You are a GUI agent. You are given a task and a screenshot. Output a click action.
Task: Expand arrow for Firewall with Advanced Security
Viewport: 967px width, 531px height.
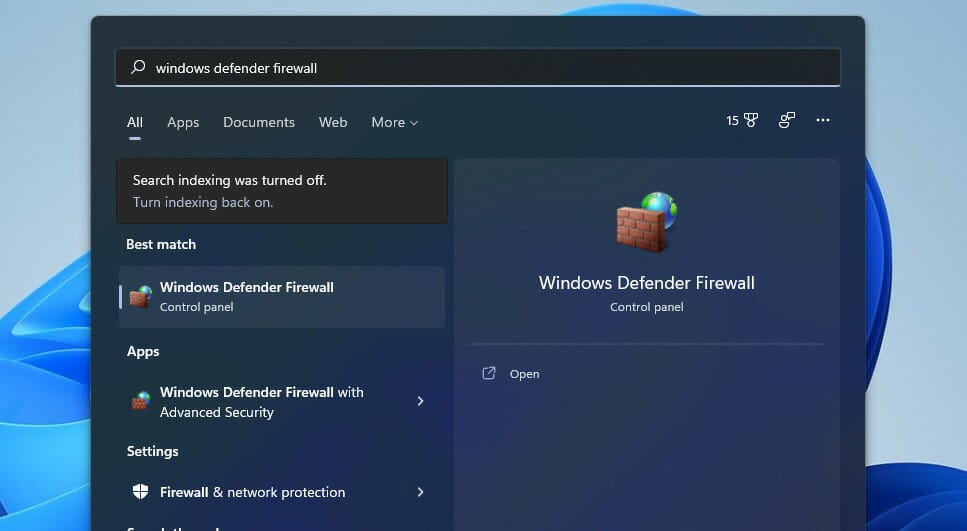(420, 401)
